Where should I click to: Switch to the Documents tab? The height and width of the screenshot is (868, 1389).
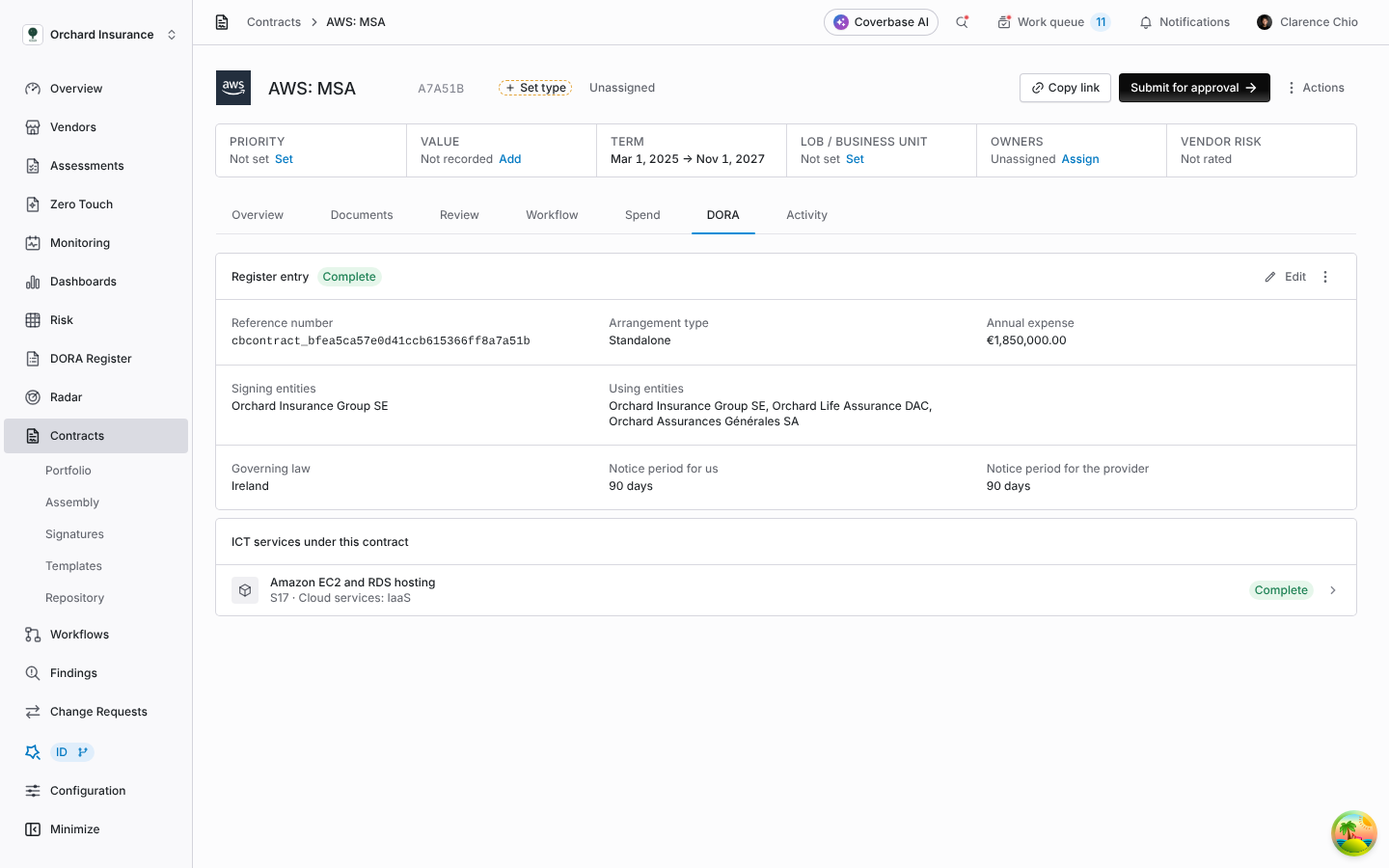[x=362, y=215]
